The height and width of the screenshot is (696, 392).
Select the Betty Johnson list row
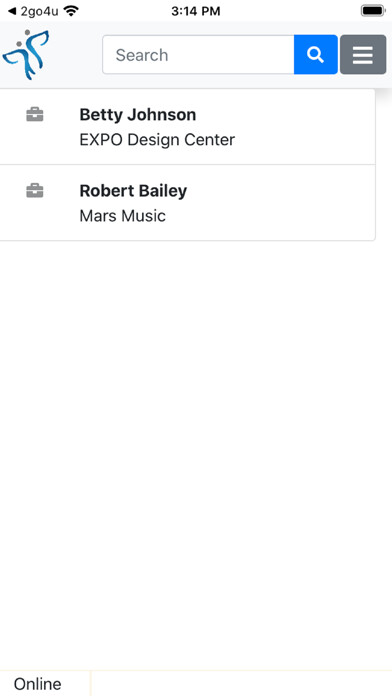pyautogui.click(x=187, y=127)
